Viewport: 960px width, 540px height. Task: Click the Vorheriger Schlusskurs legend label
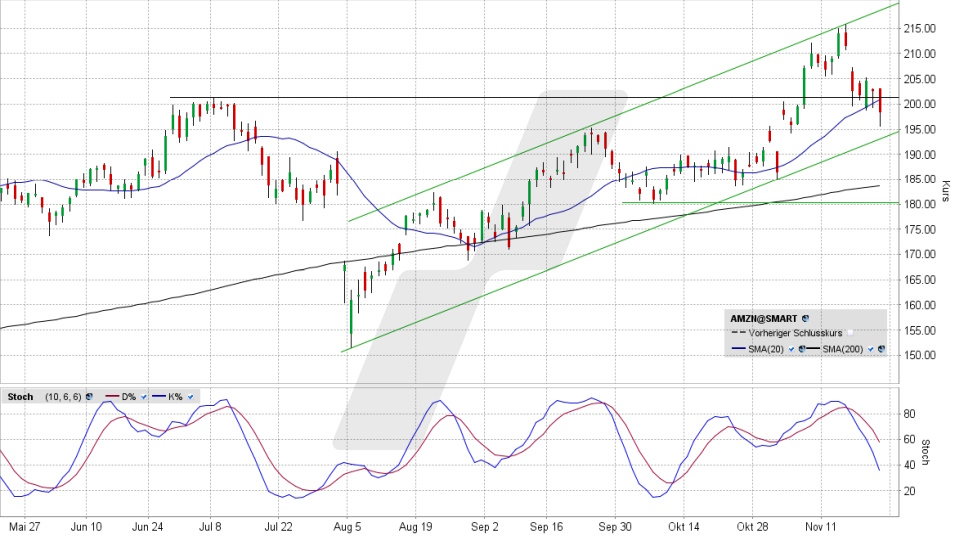(x=795, y=333)
